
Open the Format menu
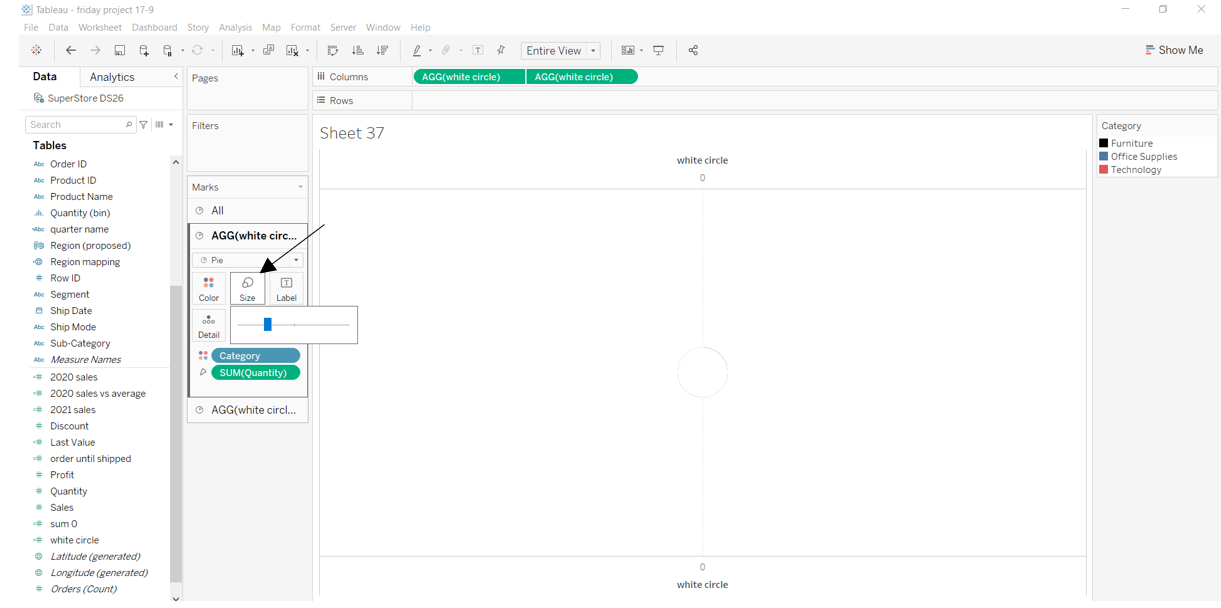[305, 27]
